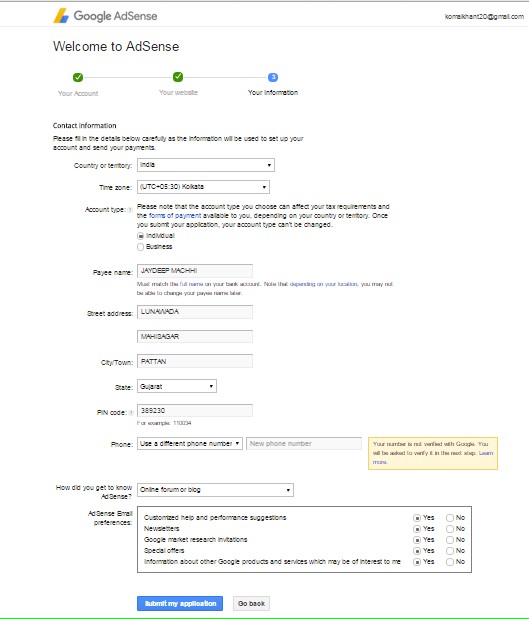Open the phone number selection dropdown
Screen dimensions: 529x619
(x=190, y=444)
